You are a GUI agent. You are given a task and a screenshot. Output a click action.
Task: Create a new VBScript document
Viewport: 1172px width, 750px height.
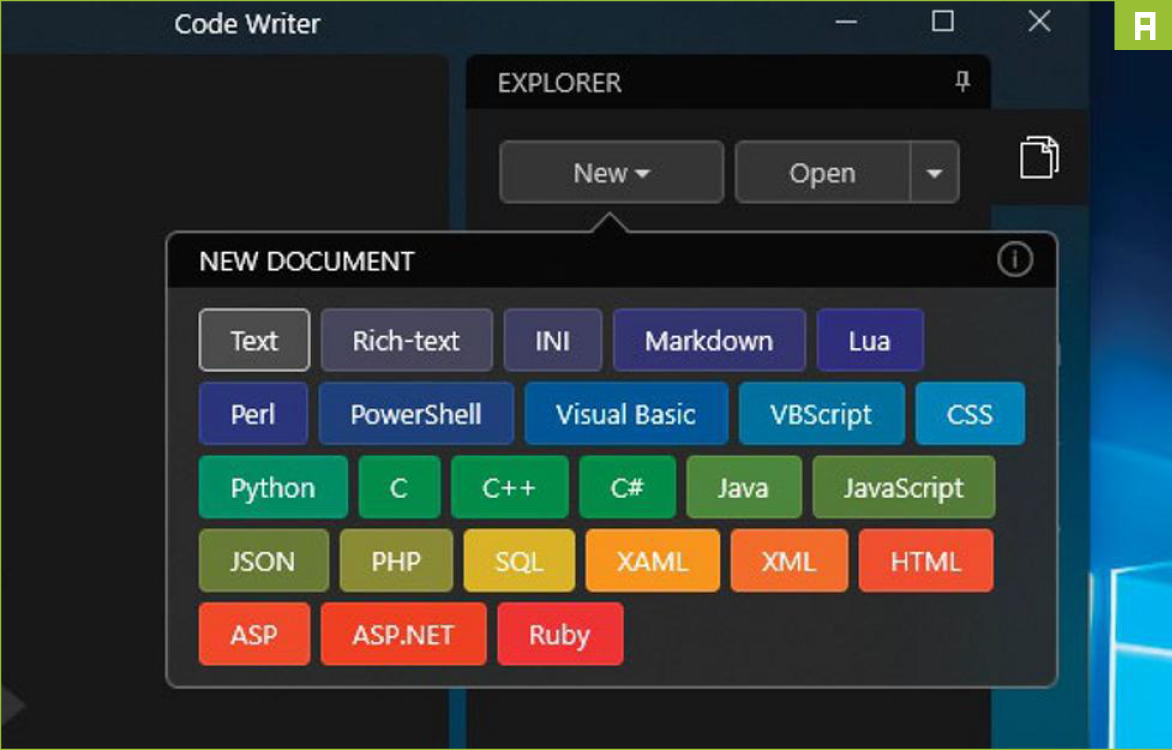pyautogui.click(x=821, y=414)
